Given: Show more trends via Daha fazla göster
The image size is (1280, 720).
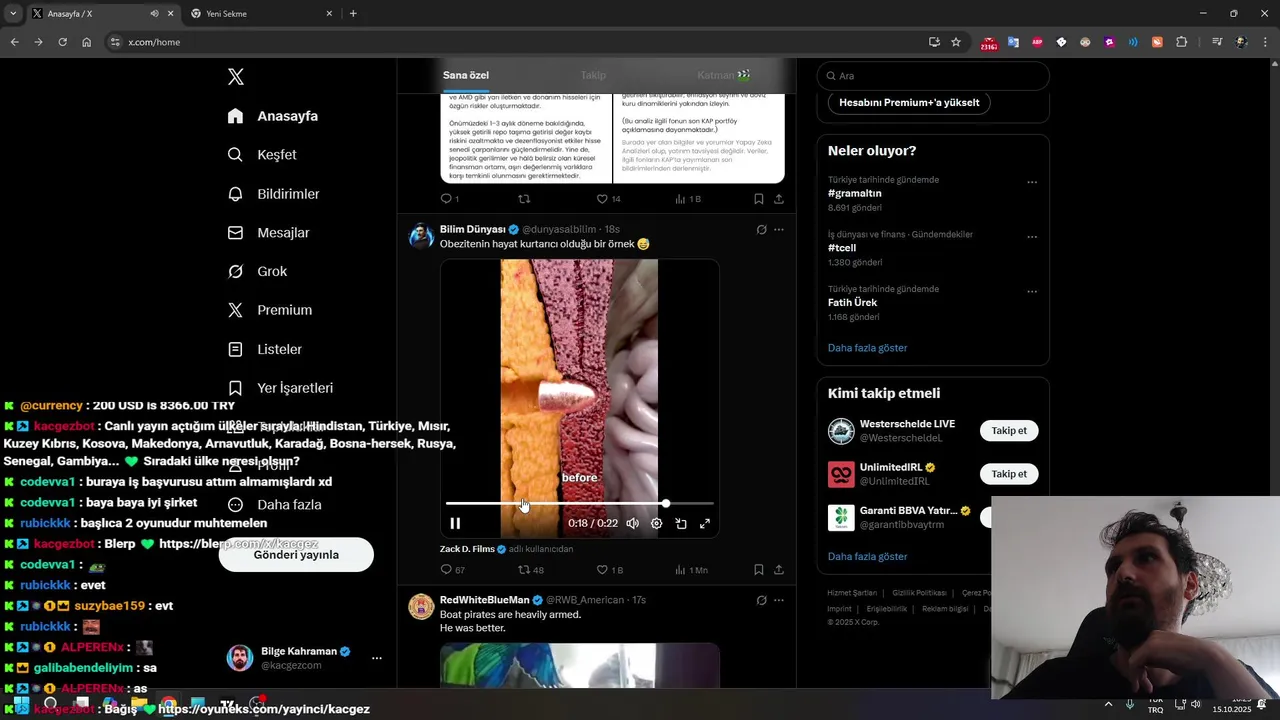Looking at the screenshot, I should pyautogui.click(x=867, y=348).
